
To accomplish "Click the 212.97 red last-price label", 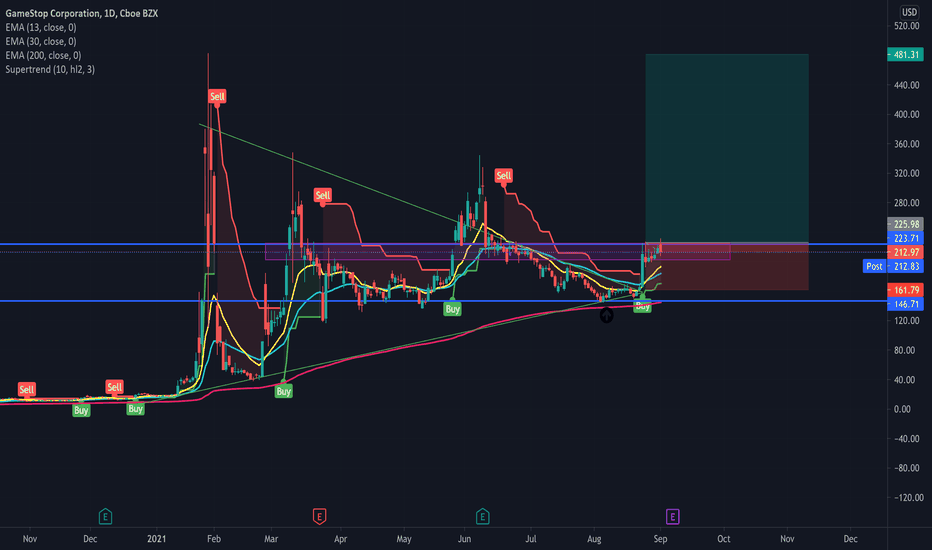I will pyautogui.click(x=905, y=252).
